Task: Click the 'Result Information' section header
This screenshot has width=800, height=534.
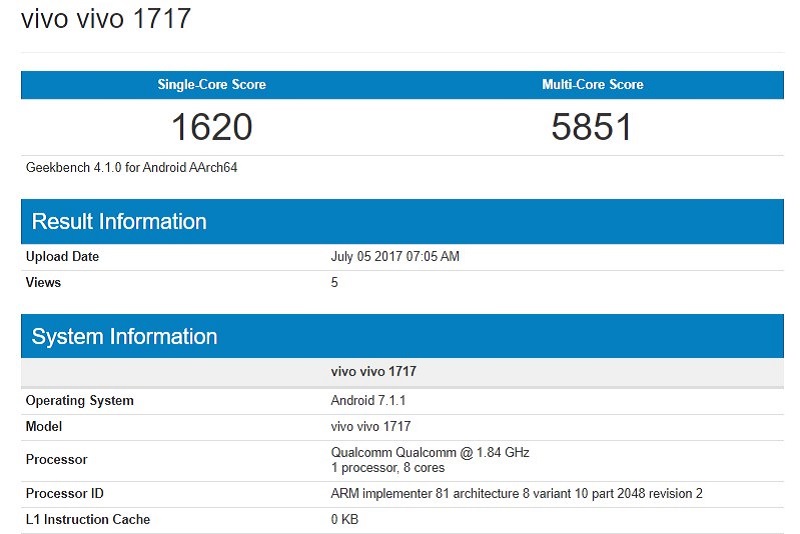Action: tap(402, 221)
